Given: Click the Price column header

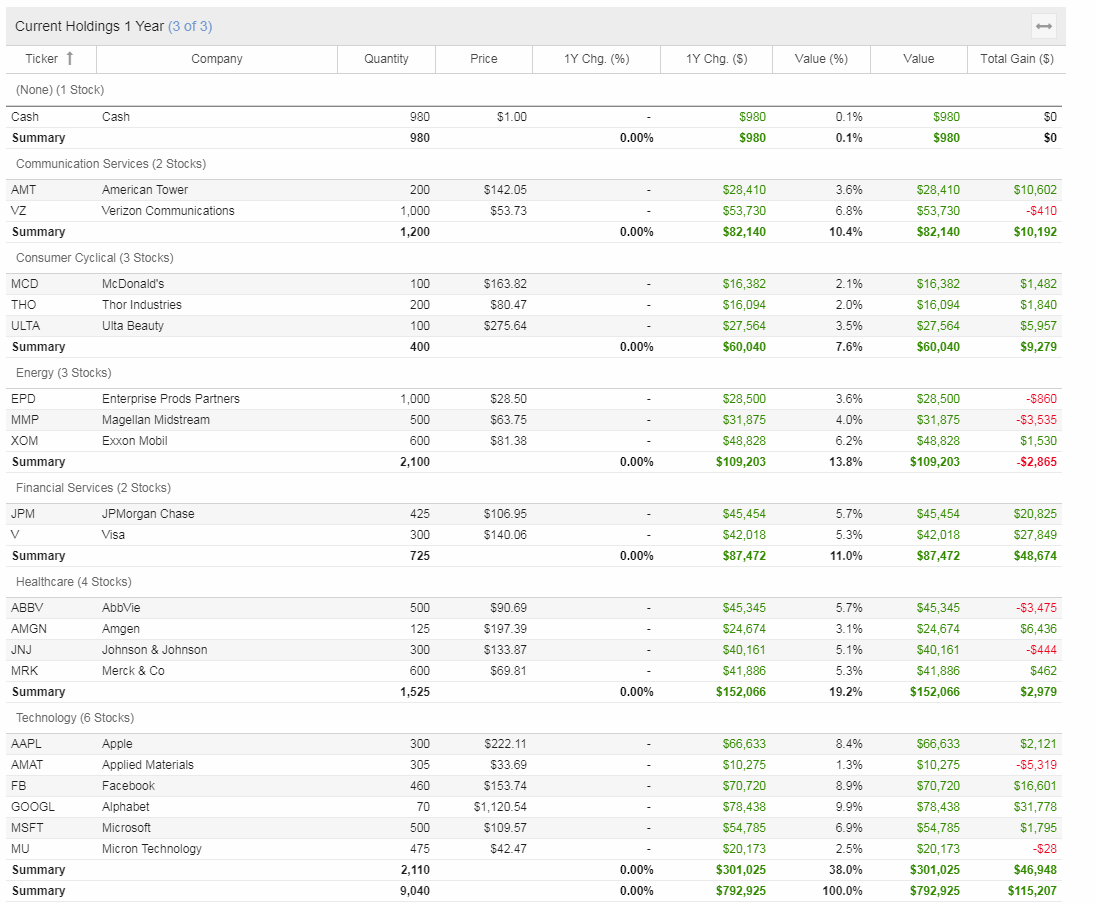Looking at the screenshot, I should pyautogui.click(x=484, y=59).
